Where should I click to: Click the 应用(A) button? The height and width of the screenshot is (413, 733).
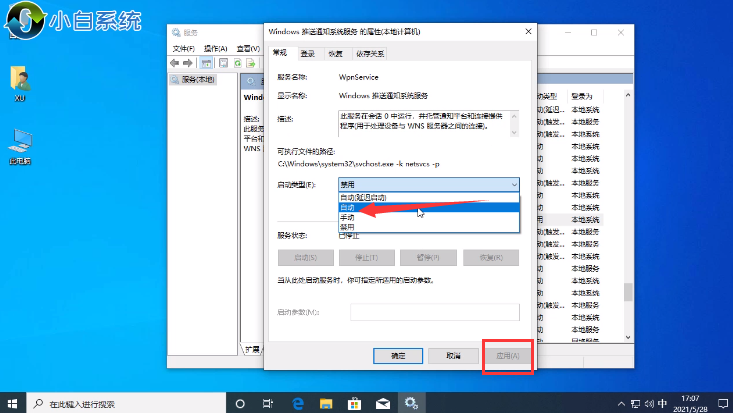[x=508, y=356]
